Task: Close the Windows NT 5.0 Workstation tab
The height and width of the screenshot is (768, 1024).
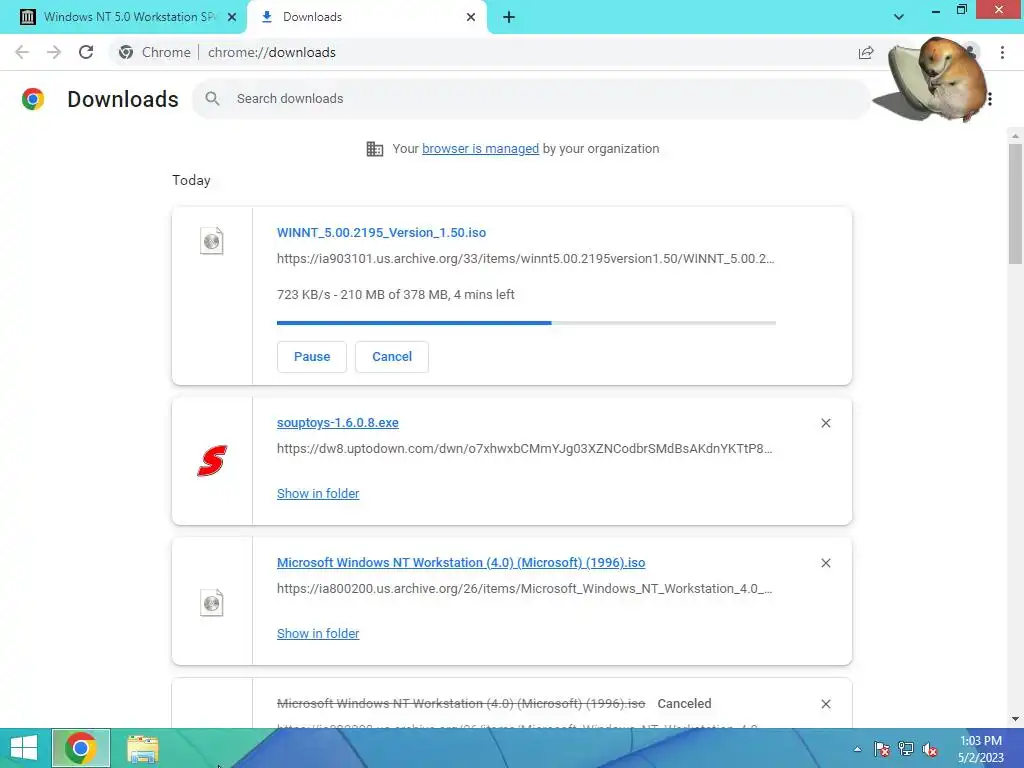Action: coord(232,17)
